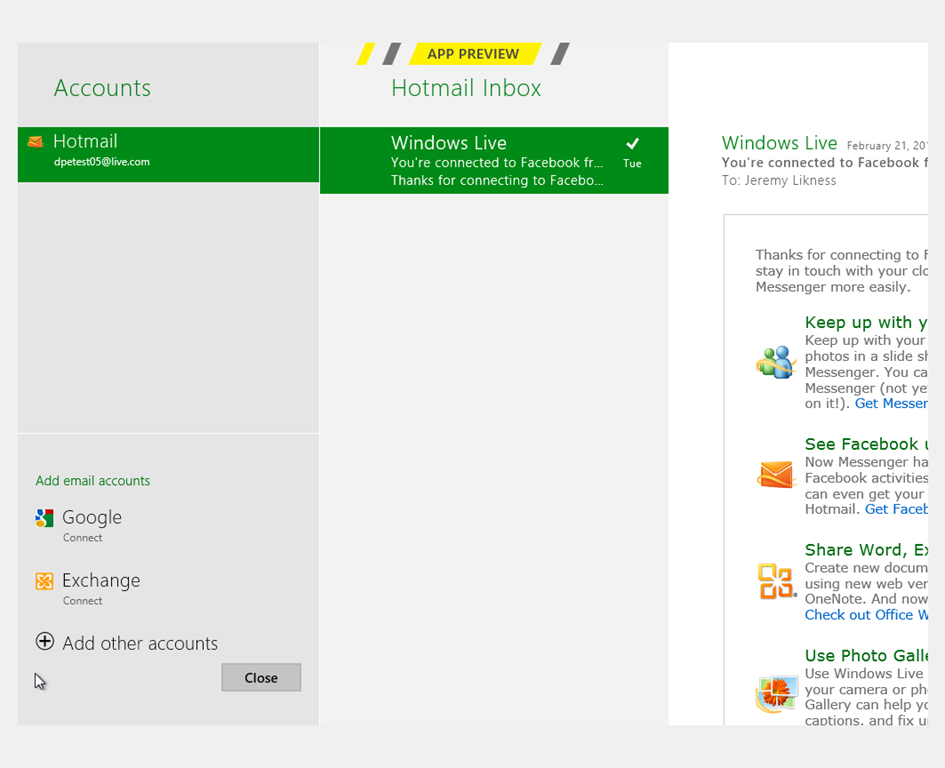Toggle the checkmark on the Windows Live message

pos(632,143)
